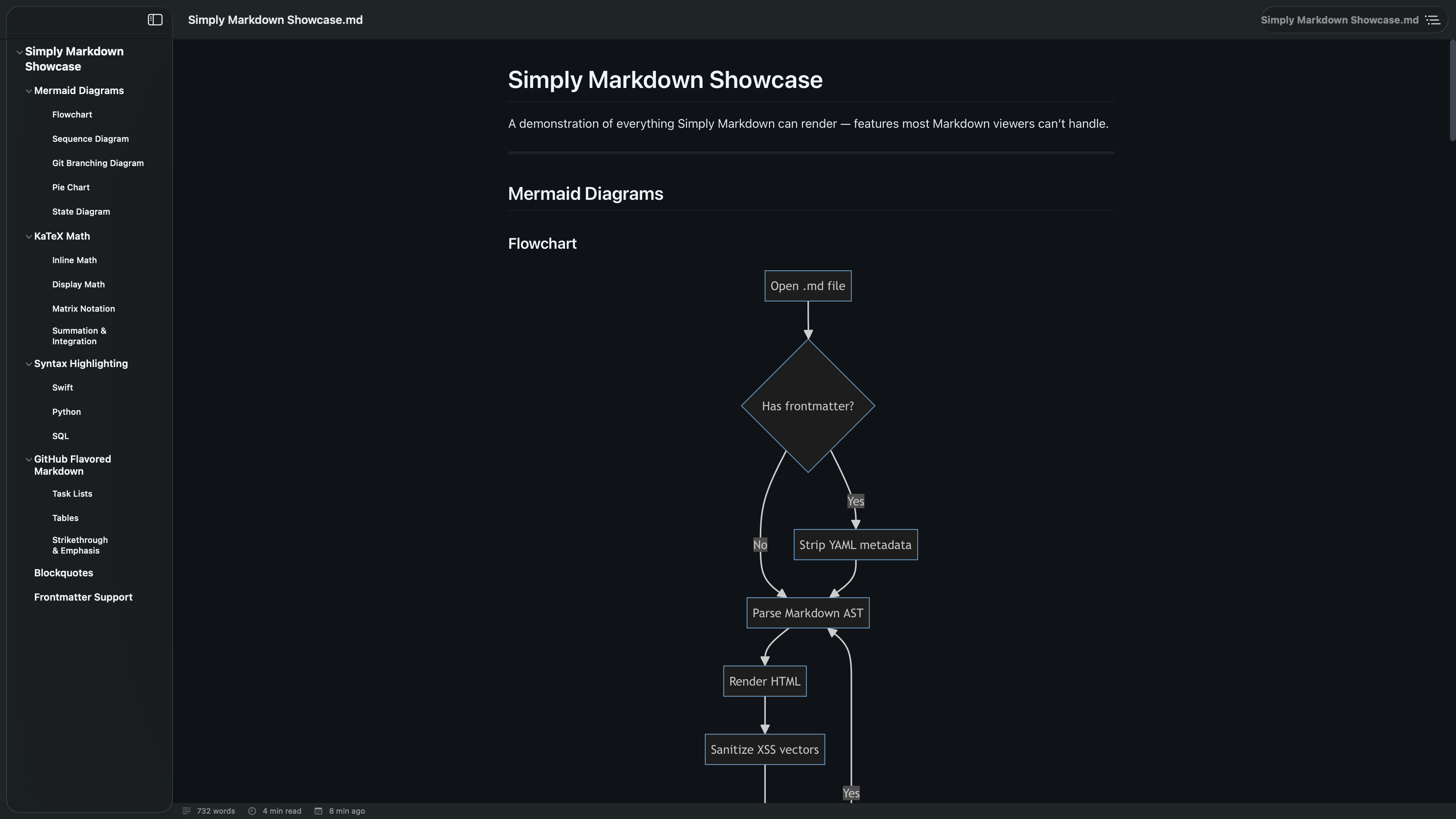Click the 732 words status bar label
The width and height of the screenshot is (1456, 819).
pos(216,811)
